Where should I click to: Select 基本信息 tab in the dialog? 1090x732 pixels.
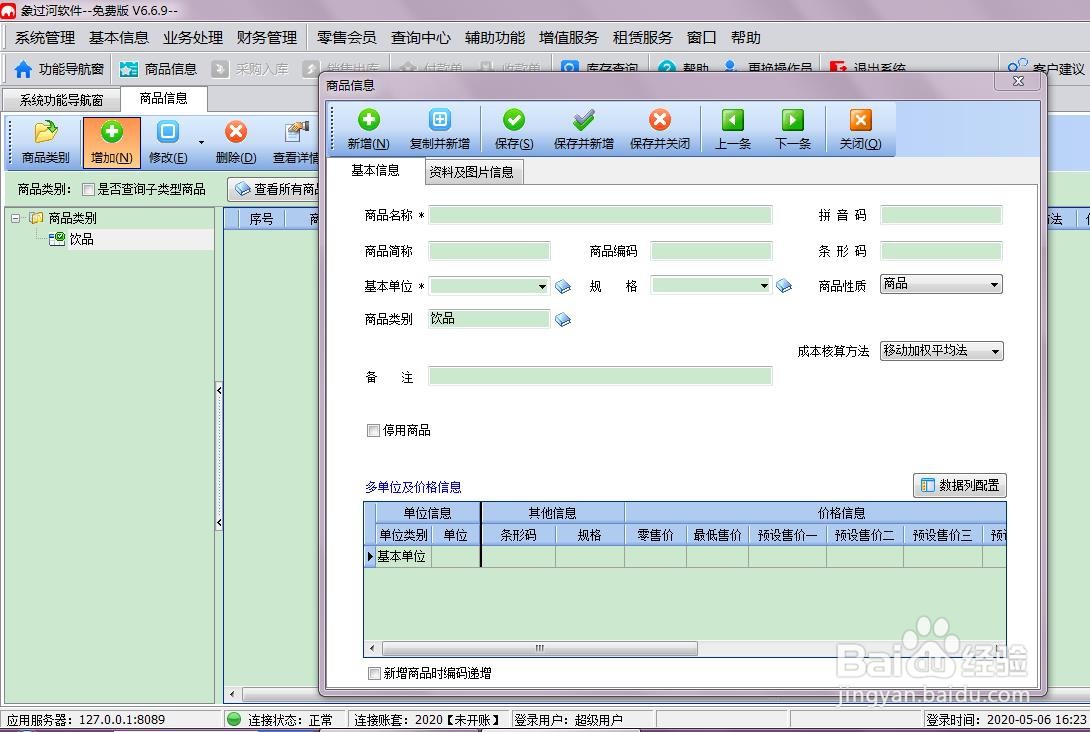375,170
